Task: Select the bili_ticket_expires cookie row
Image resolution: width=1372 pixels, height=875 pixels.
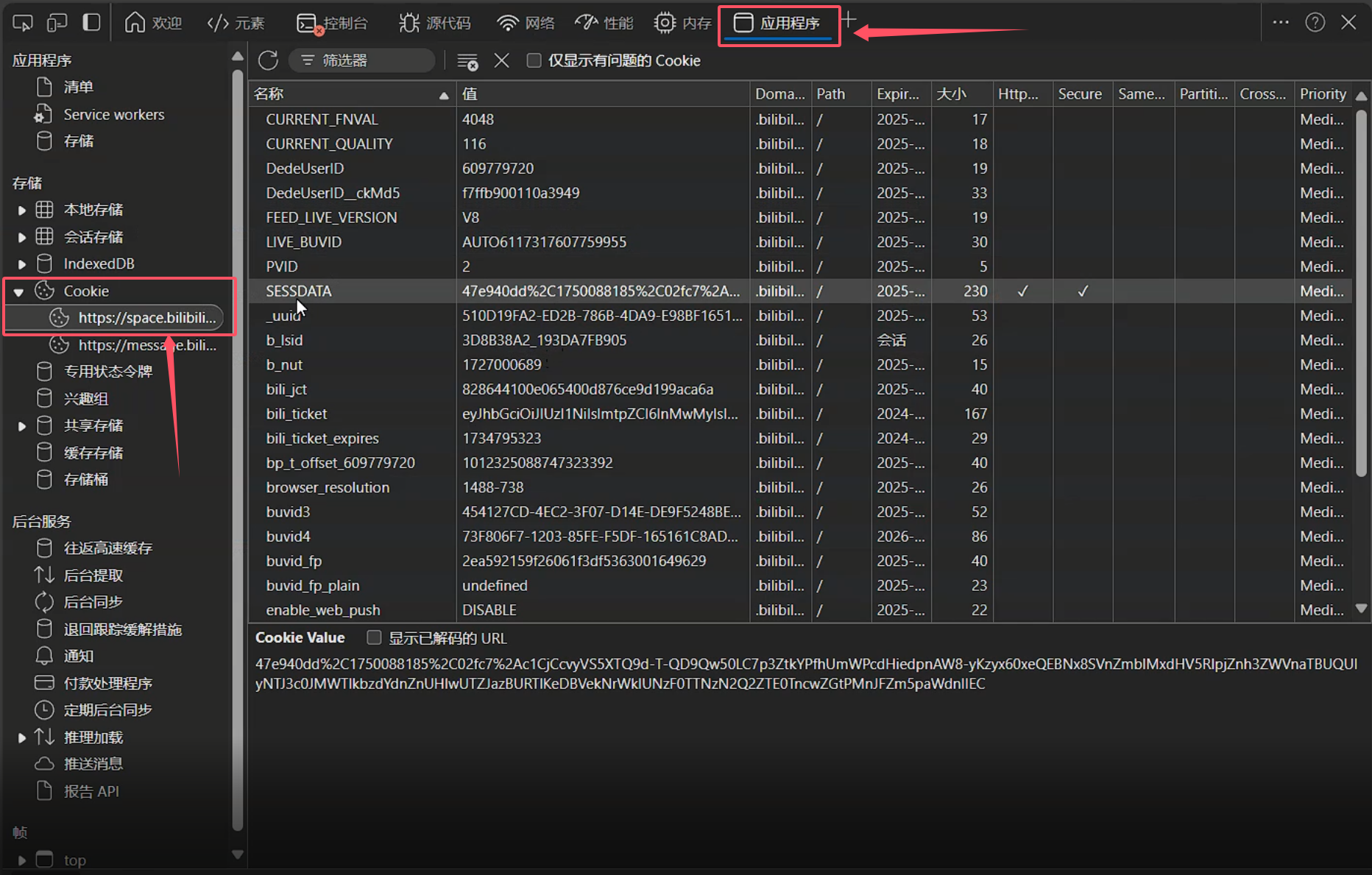Action: point(800,438)
